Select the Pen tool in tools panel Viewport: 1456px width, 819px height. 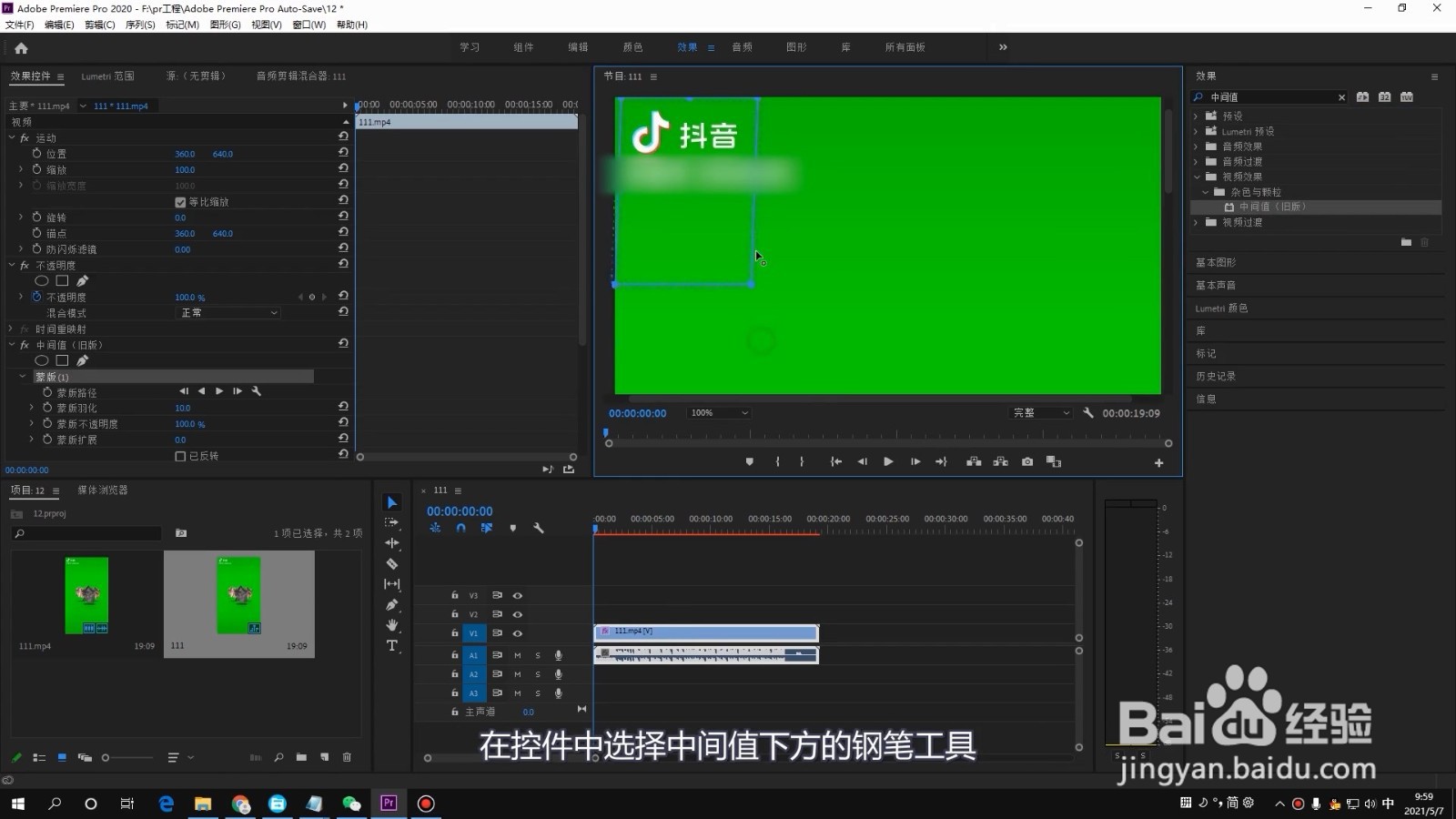point(392,605)
